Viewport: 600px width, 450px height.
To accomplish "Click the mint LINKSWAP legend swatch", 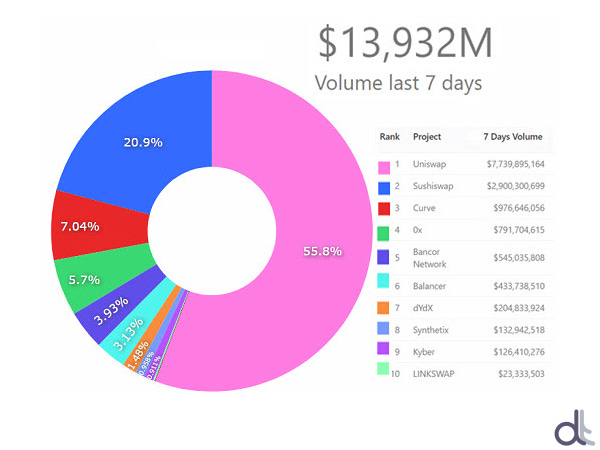I will click(x=383, y=369).
